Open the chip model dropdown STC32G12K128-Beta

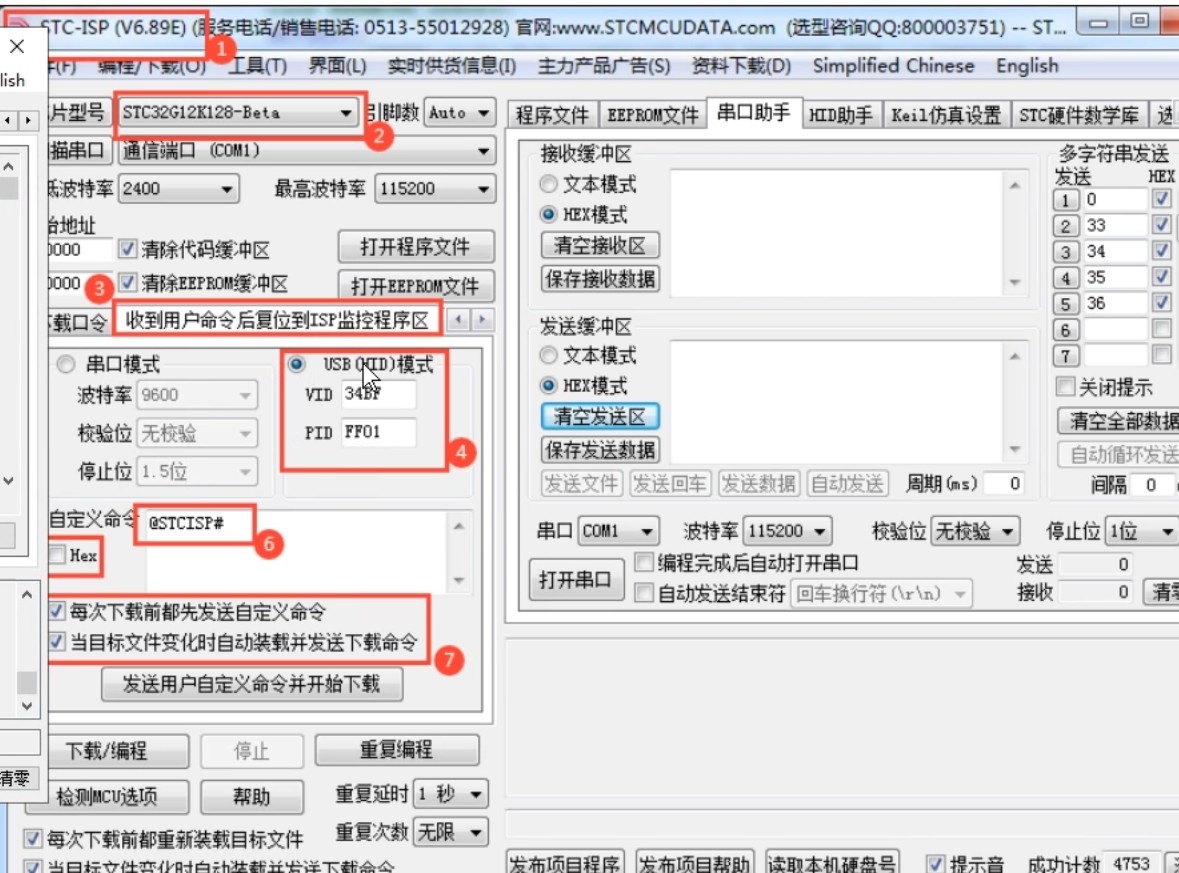(x=238, y=113)
